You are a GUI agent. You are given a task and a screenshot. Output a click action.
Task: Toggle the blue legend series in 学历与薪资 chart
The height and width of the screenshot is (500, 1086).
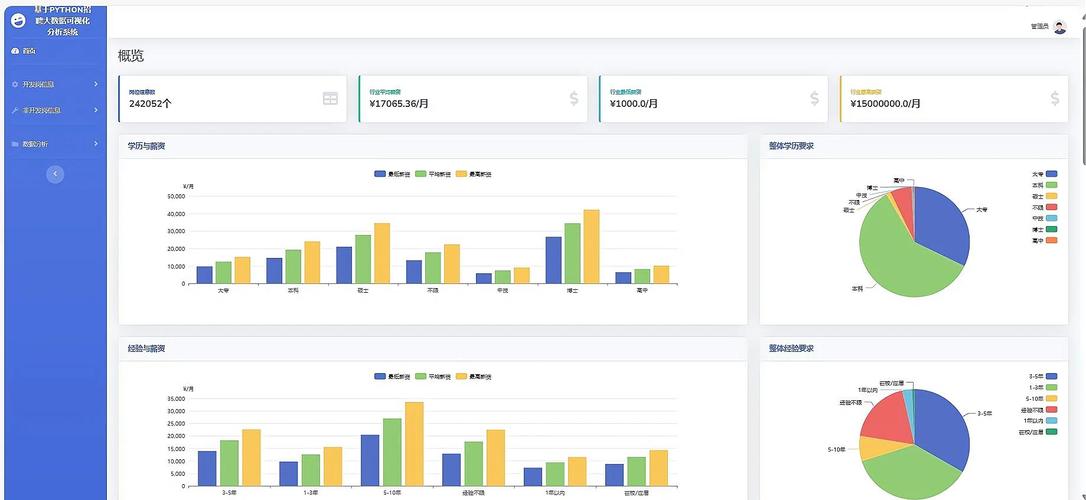[381, 174]
